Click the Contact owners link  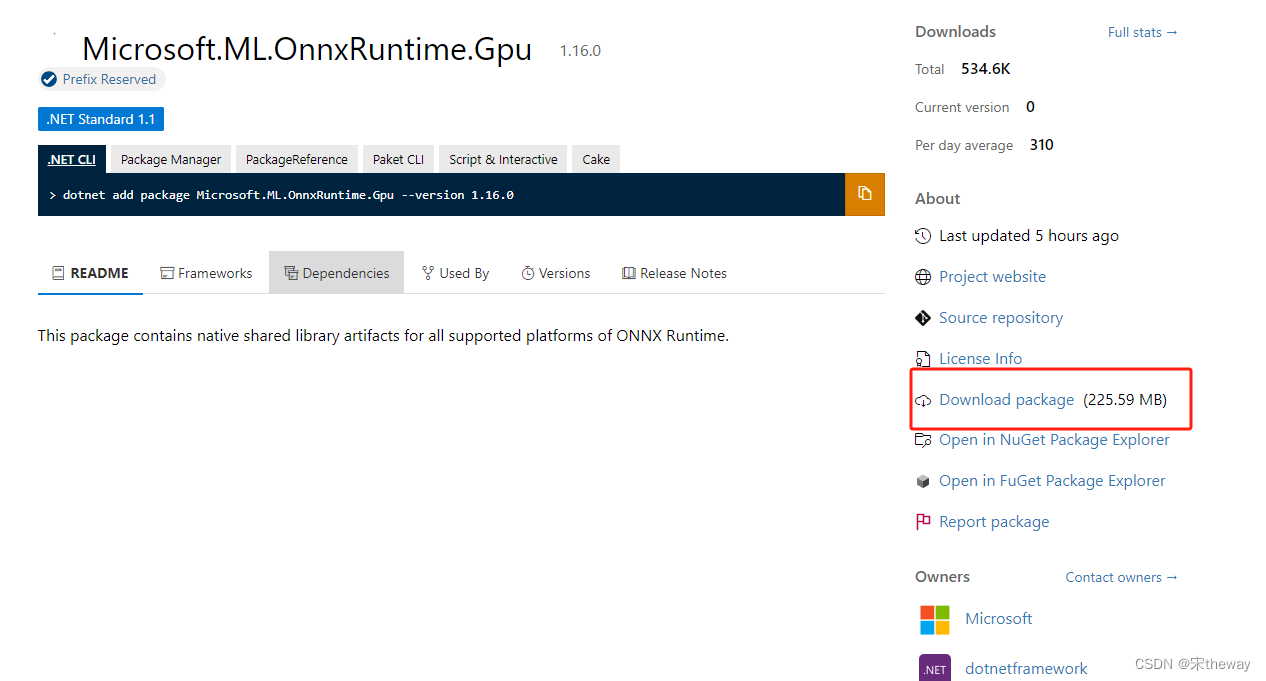pyautogui.click(x=1122, y=577)
